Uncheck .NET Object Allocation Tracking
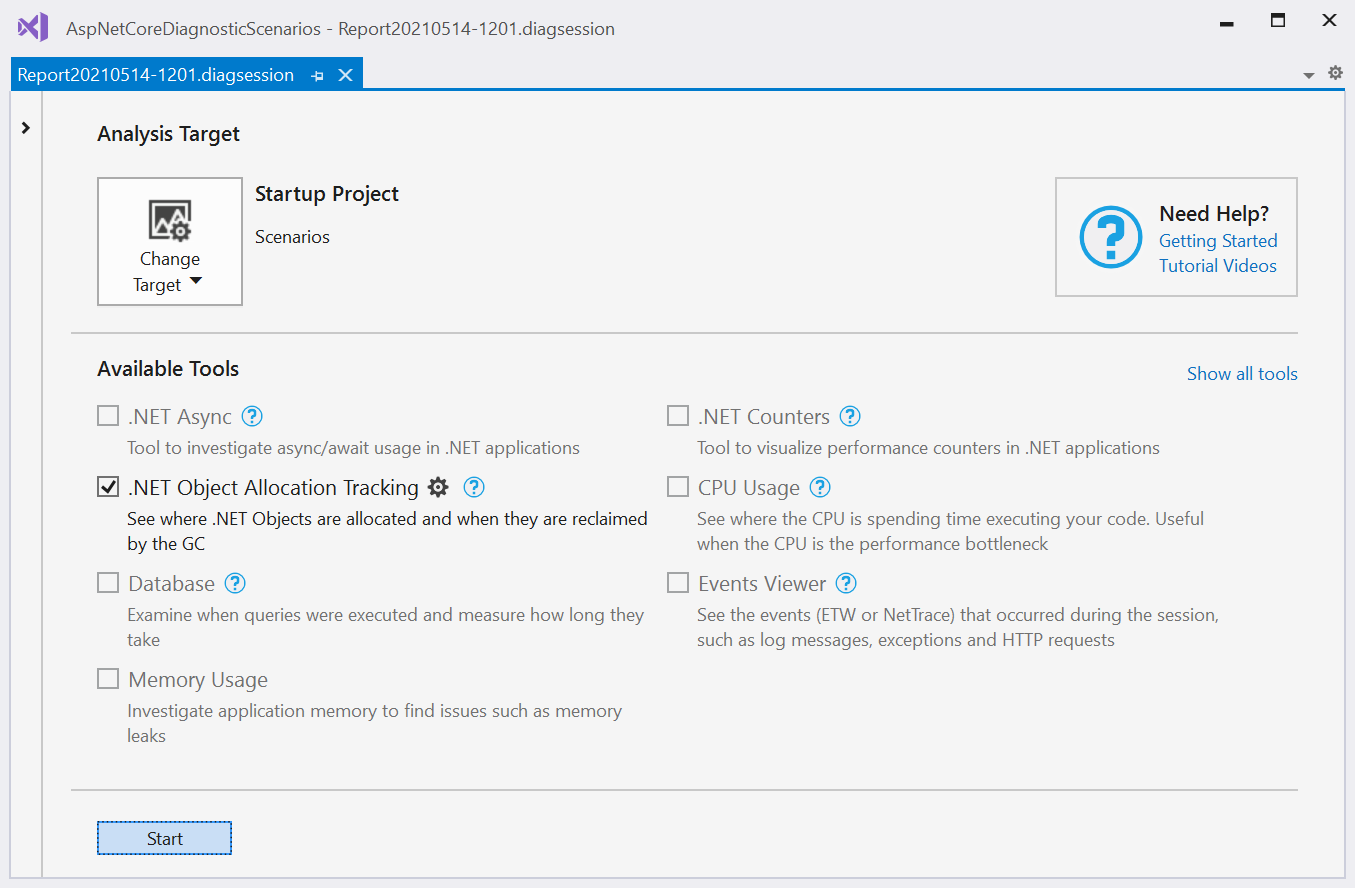 [x=108, y=487]
